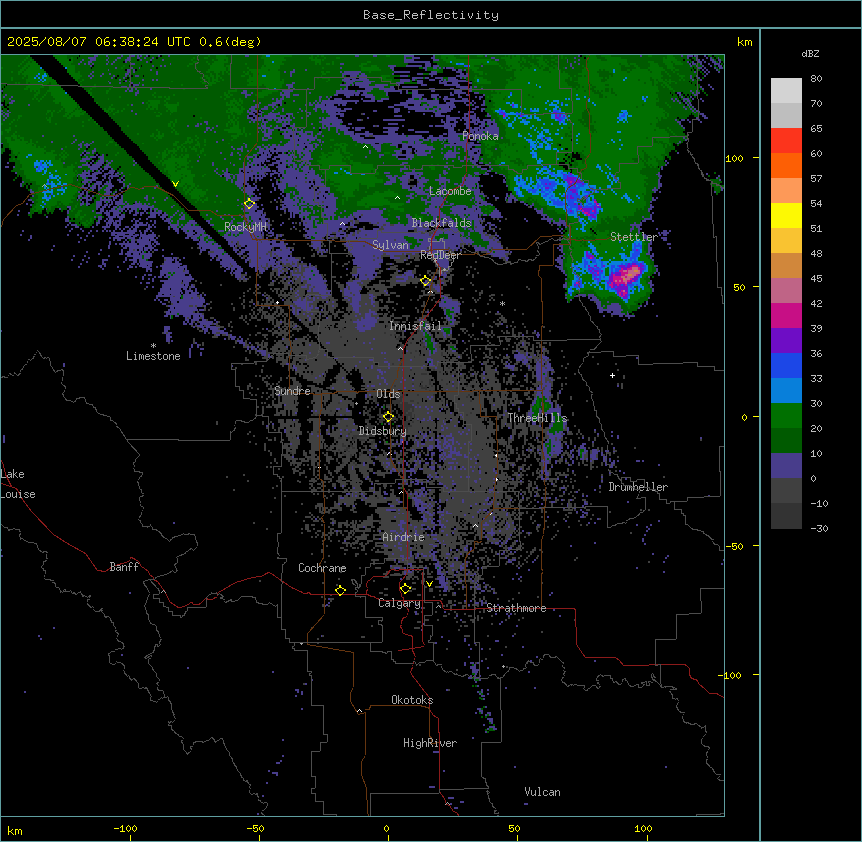
Task: Click the Ponoka town label
Action: [480, 136]
